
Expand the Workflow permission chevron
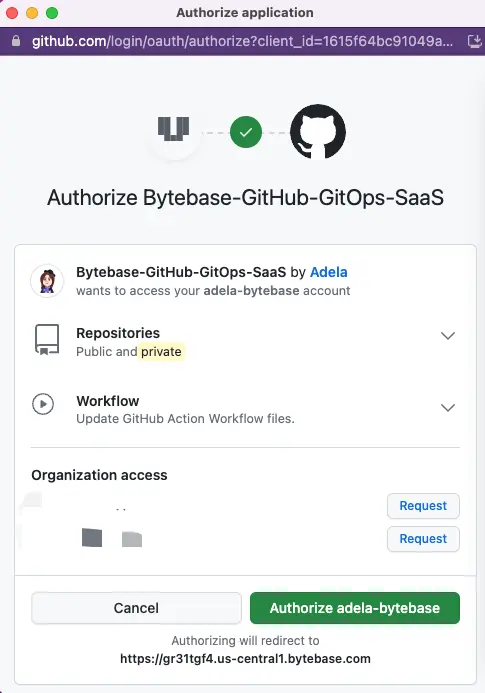tap(448, 407)
